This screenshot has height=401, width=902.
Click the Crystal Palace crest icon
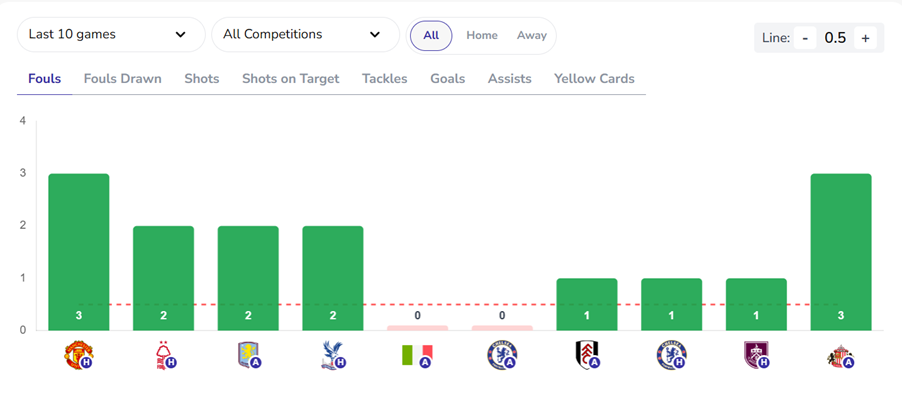coord(331,354)
